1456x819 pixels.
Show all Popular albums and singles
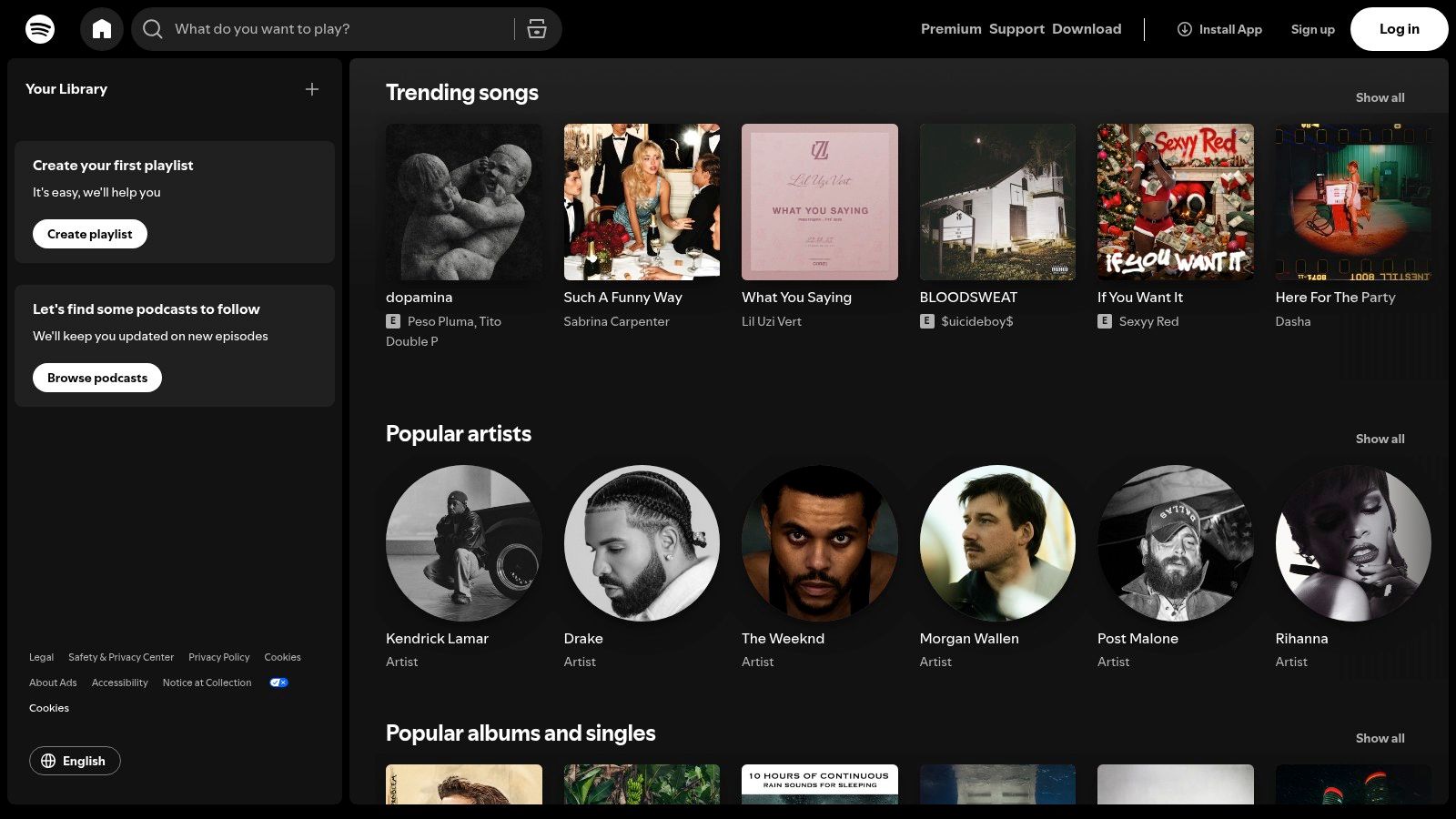[1380, 738]
